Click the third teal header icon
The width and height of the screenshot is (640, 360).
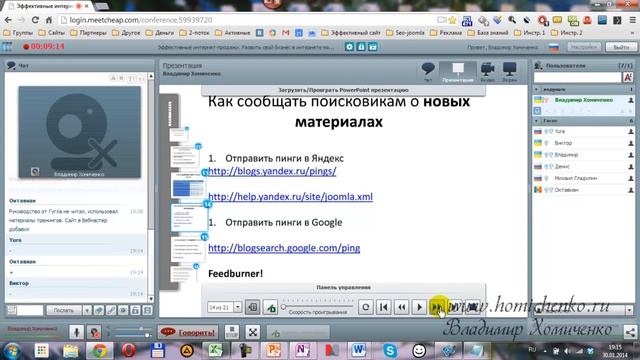373,47
